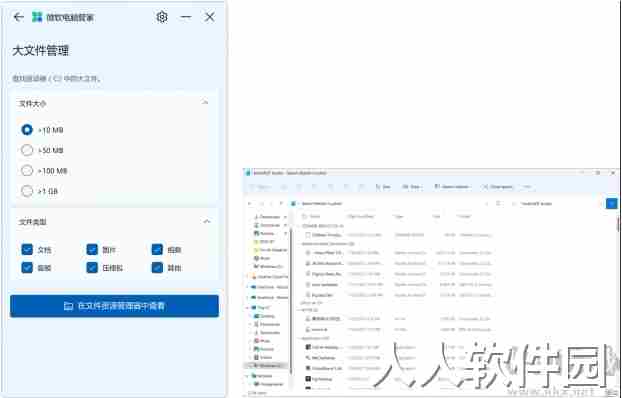Uncheck the 图片 file type checkbox
622x398 pixels.
point(92,250)
